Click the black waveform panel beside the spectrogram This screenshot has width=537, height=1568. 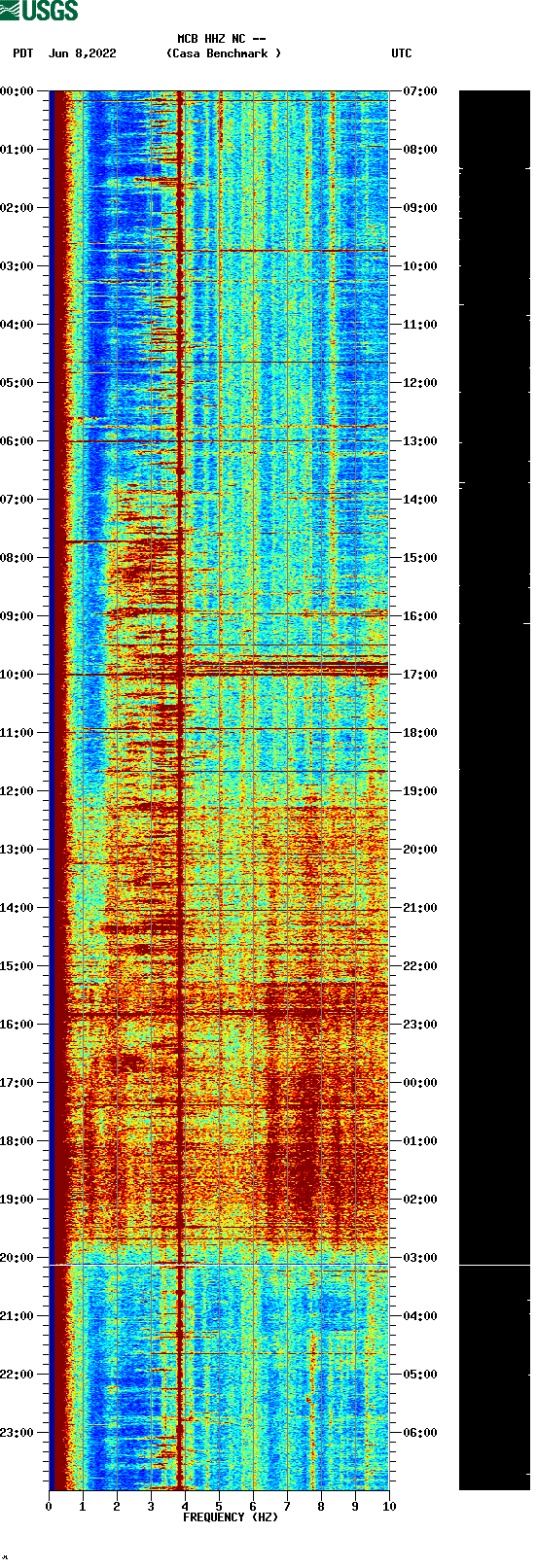[x=494, y=790]
